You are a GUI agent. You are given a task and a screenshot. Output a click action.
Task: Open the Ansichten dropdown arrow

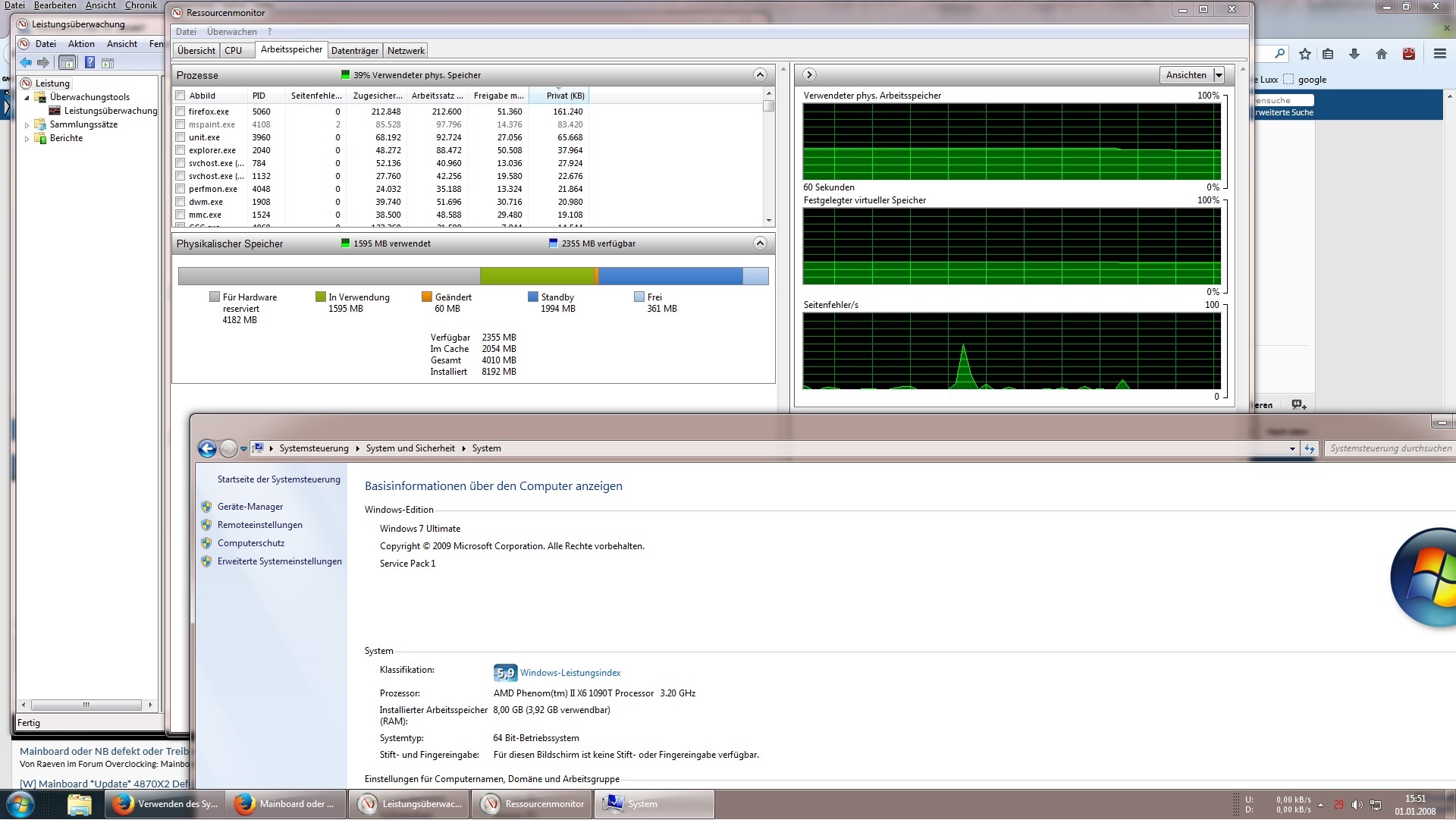point(1219,75)
